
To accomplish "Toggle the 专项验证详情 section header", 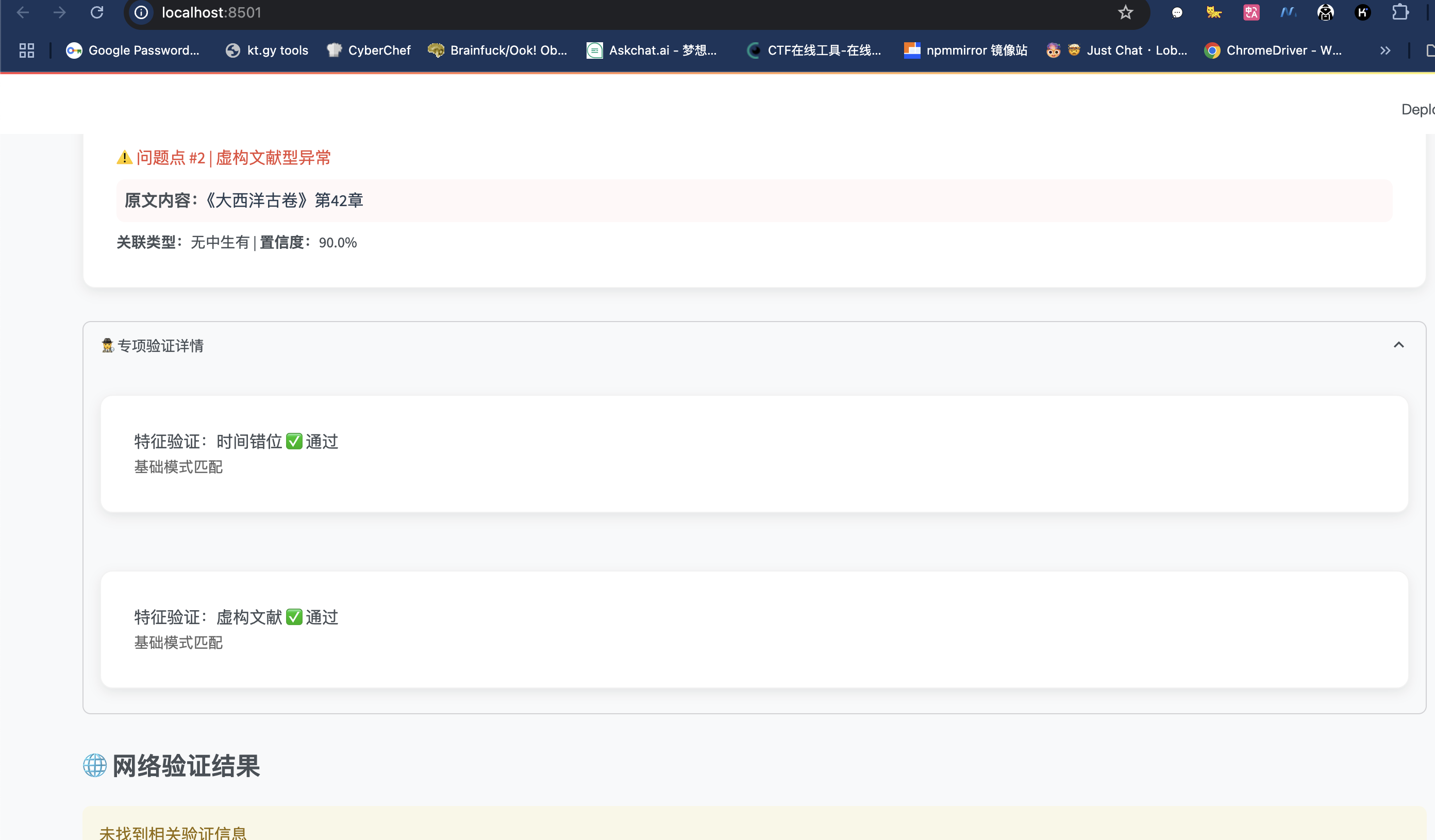I will 161,346.
